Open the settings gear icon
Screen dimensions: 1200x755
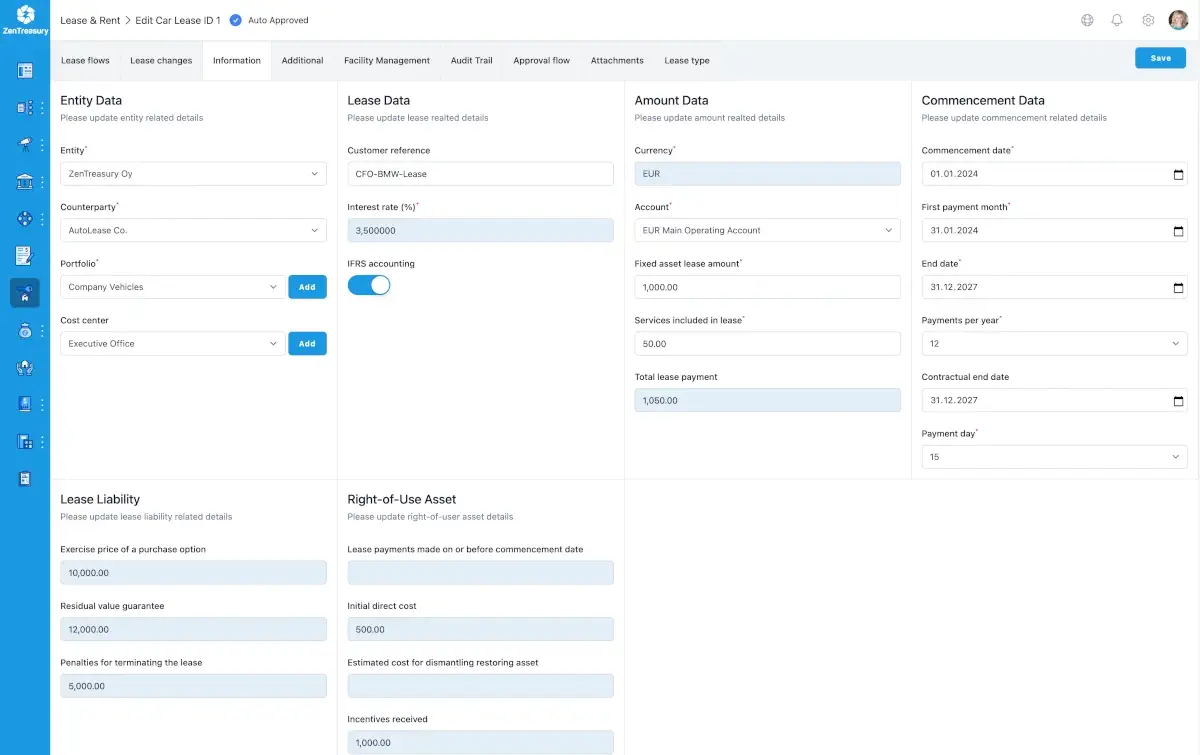click(1148, 20)
